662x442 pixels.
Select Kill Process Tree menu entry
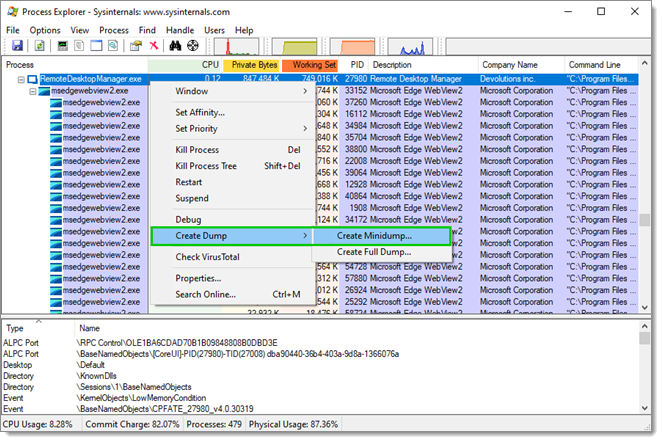tap(233, 166)
